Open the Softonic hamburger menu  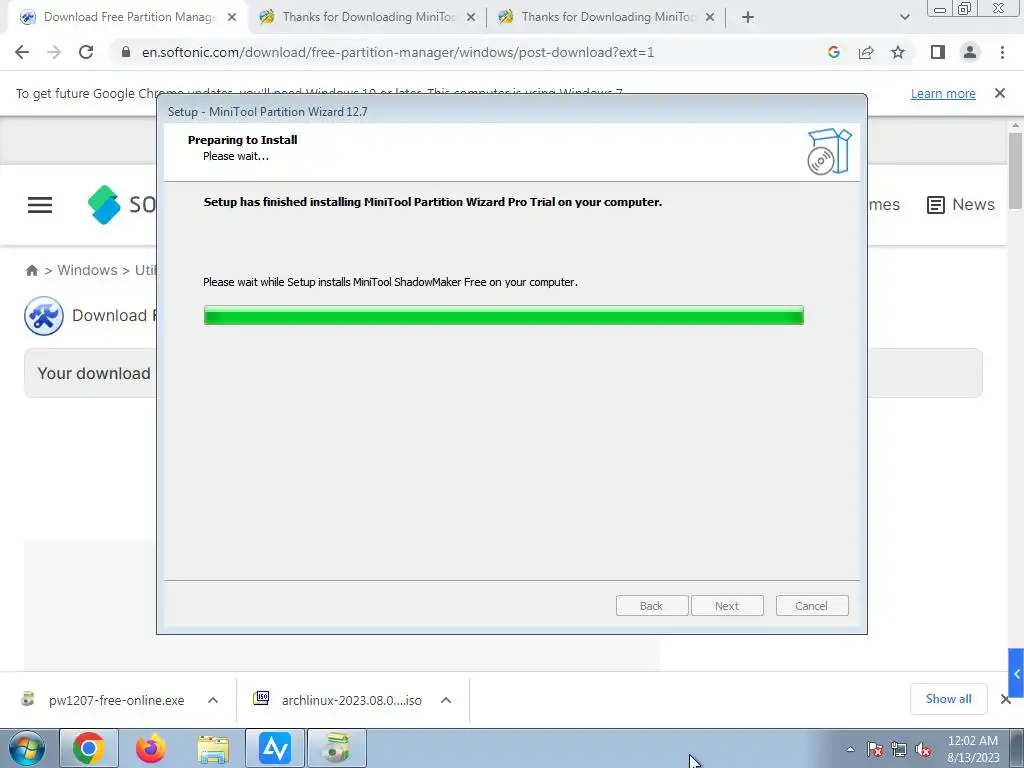tap(40, 205)
